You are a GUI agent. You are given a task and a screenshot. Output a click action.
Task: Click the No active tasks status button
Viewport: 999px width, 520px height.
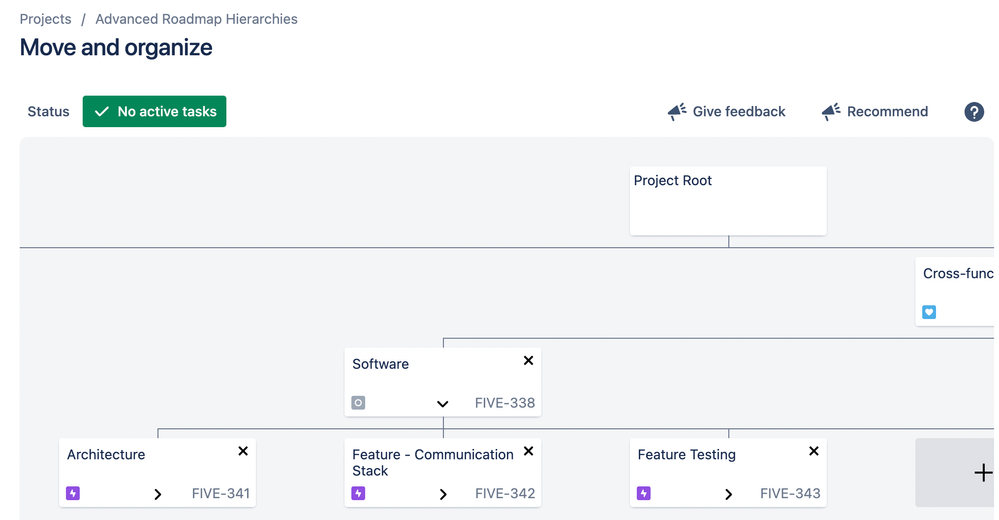(x=155, y=112)
